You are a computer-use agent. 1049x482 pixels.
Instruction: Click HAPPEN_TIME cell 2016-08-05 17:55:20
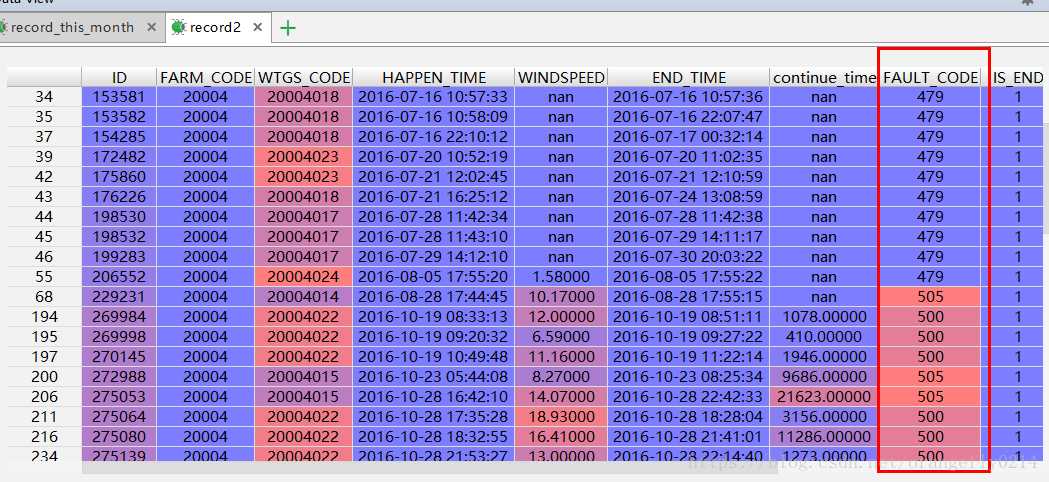point(434,276)
